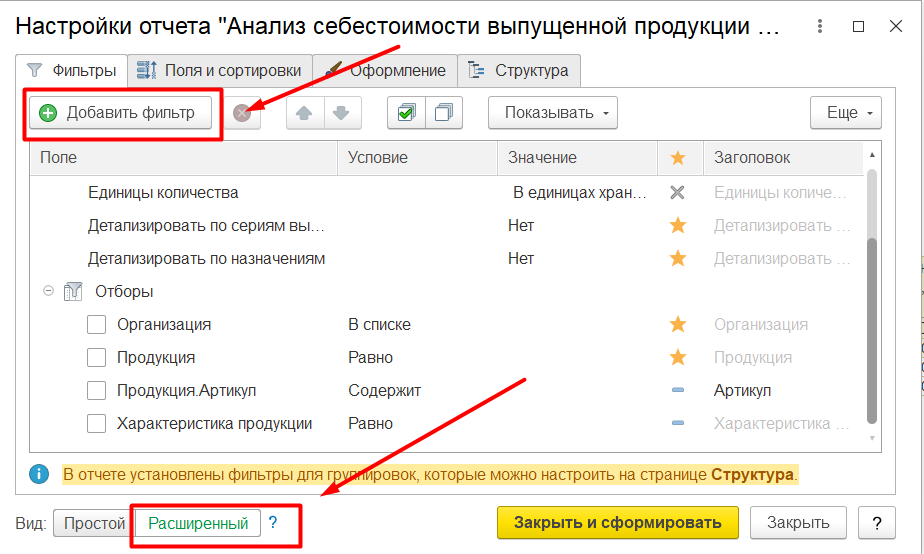
Task: Toggle star in Организация row
Action: tap(678, 324)
